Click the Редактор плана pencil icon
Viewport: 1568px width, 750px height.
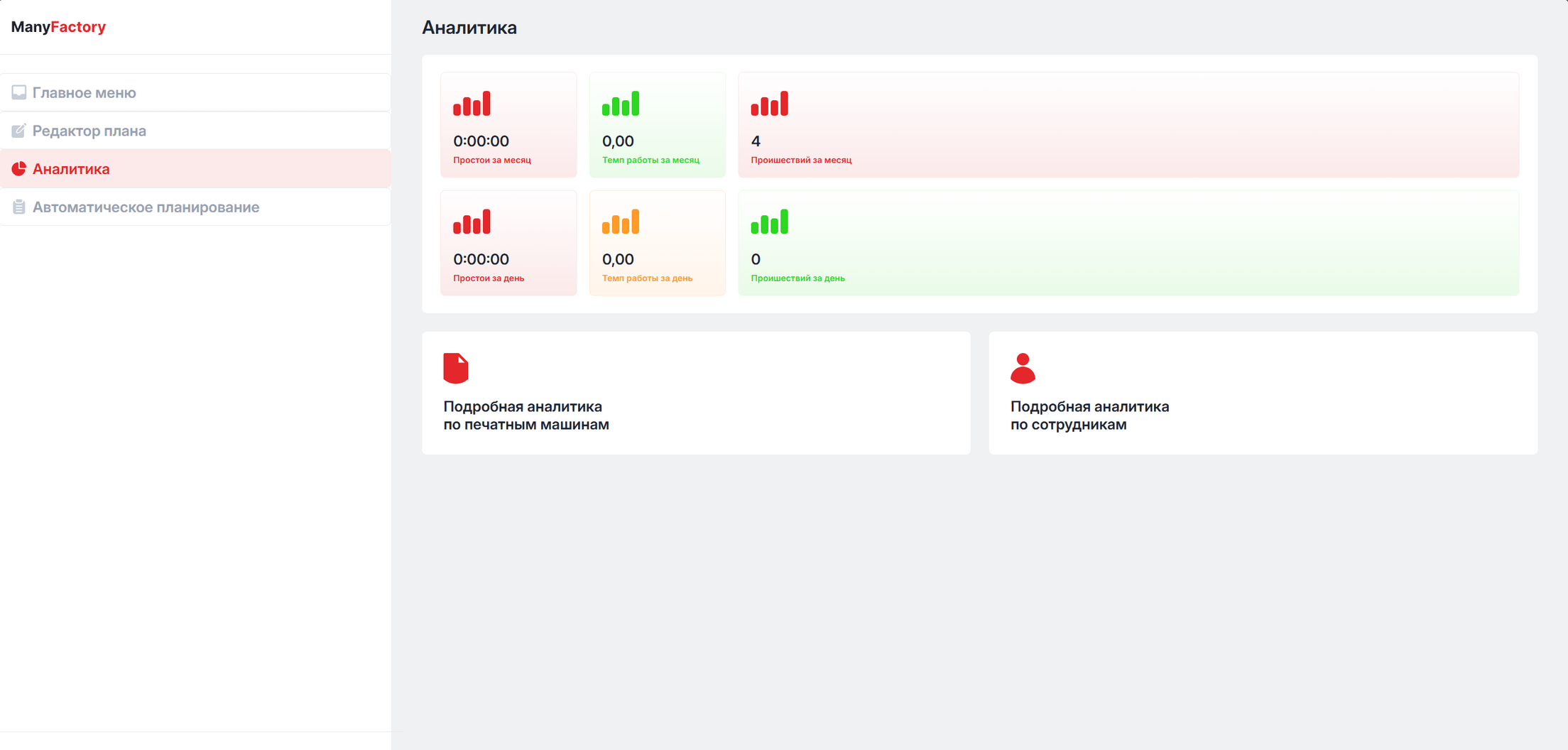18,131
